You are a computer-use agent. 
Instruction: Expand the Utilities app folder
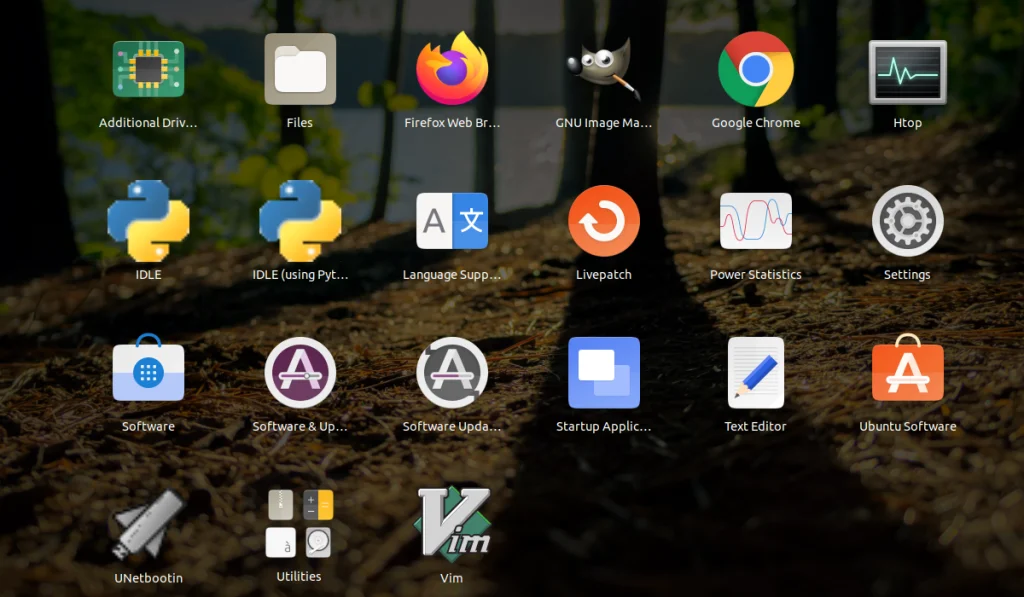tap(300, 522)
